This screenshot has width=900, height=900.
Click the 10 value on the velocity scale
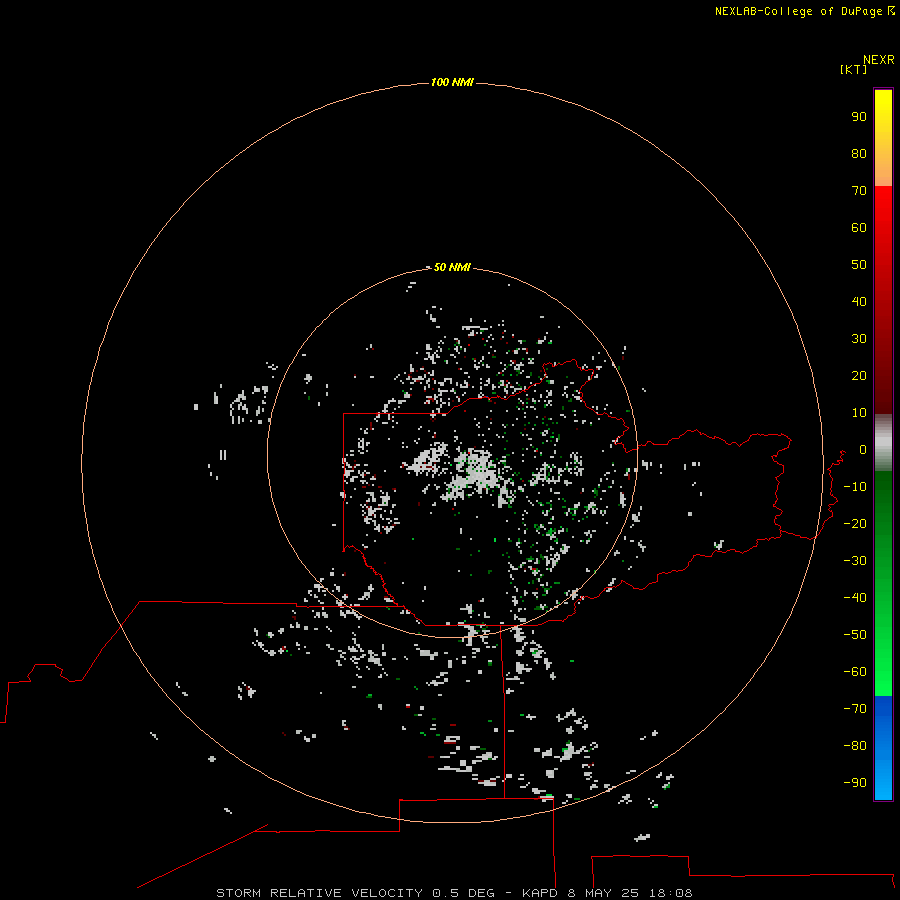tap(859, 413)
